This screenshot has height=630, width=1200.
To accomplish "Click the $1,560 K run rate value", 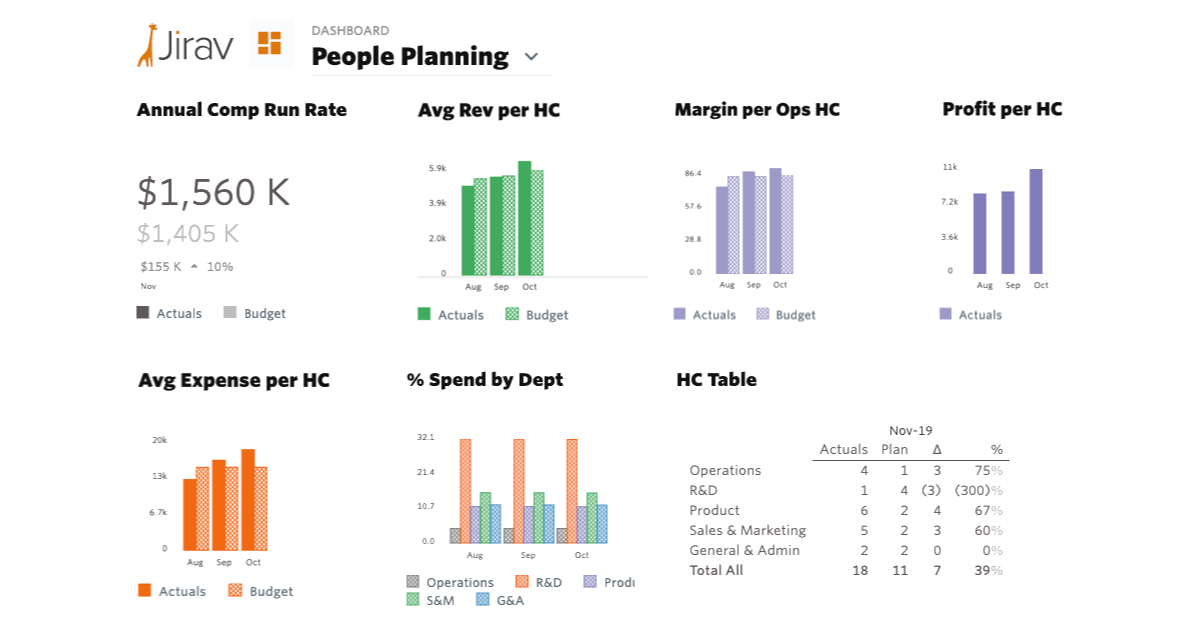I will point(213,191).
